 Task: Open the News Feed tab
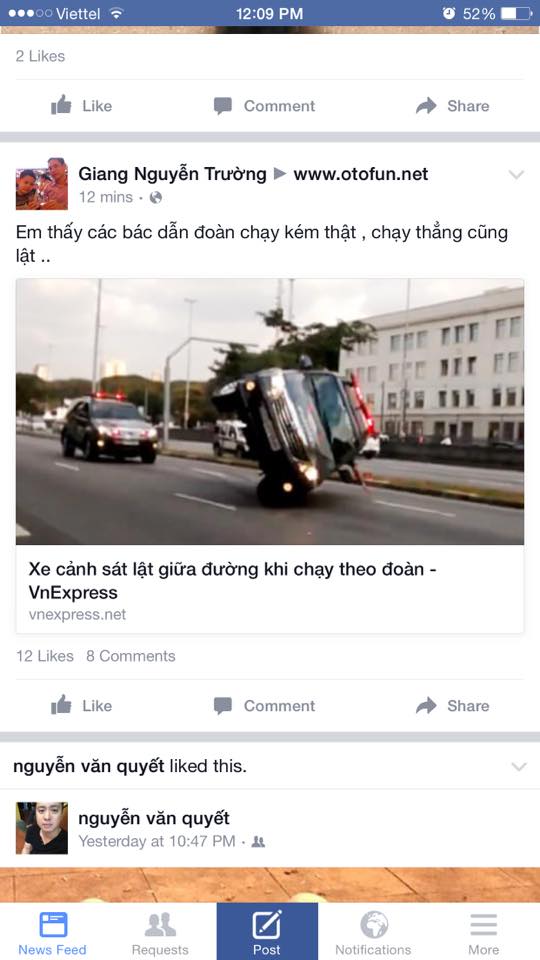[53, 932]
